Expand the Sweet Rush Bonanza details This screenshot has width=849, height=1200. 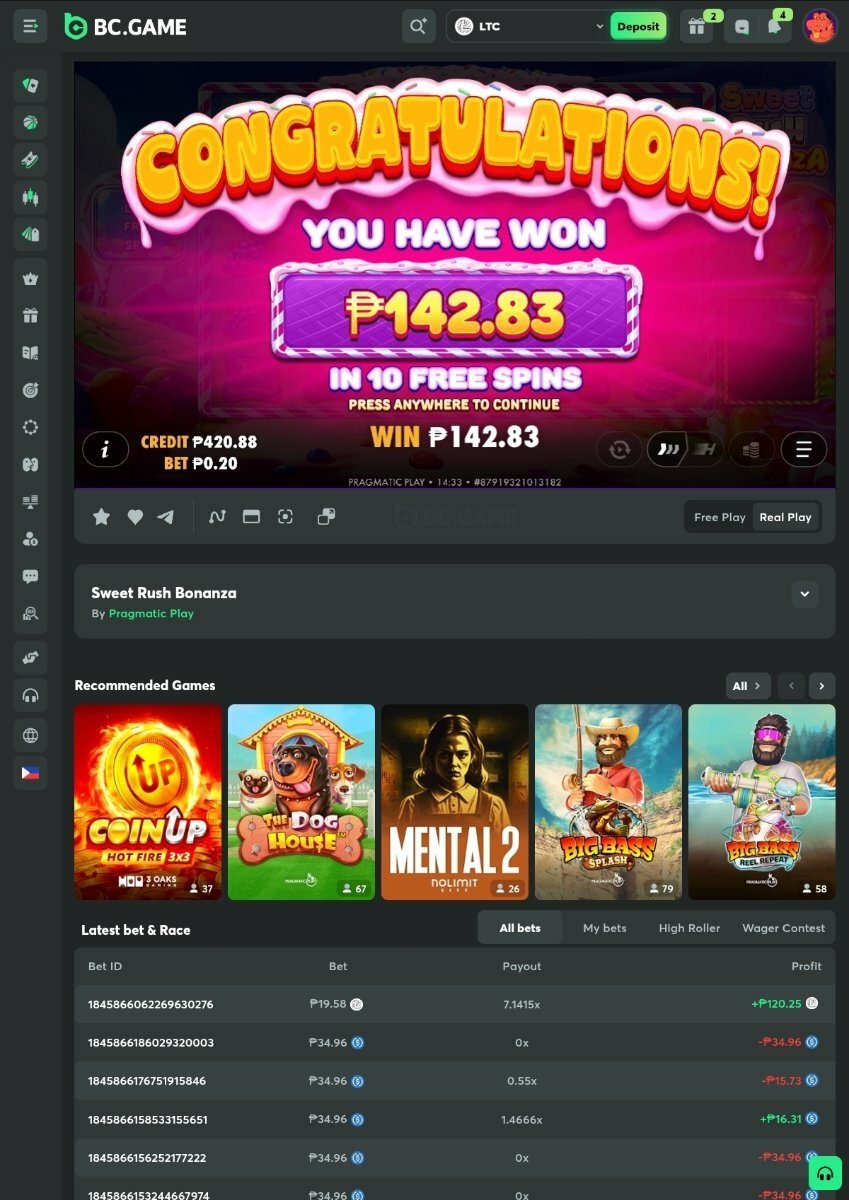point(805,594)
